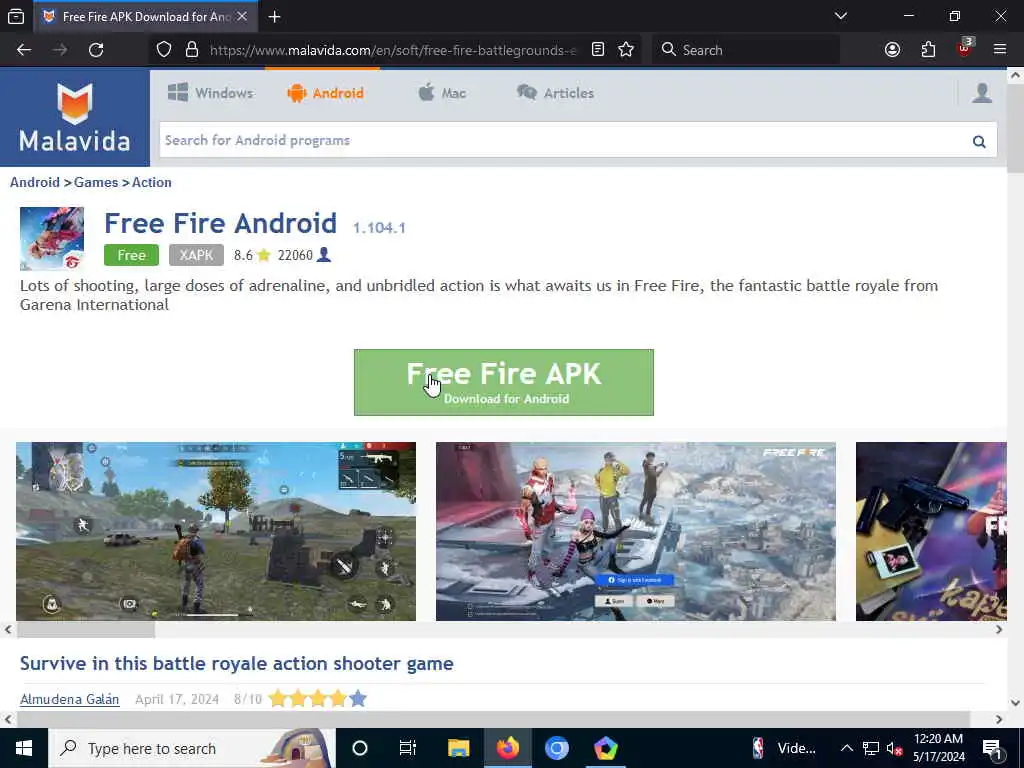Image resolution: width=1024 pixels, height=768 pixels.
Task: Open network status tray icon
Action: tap(871, 748)
